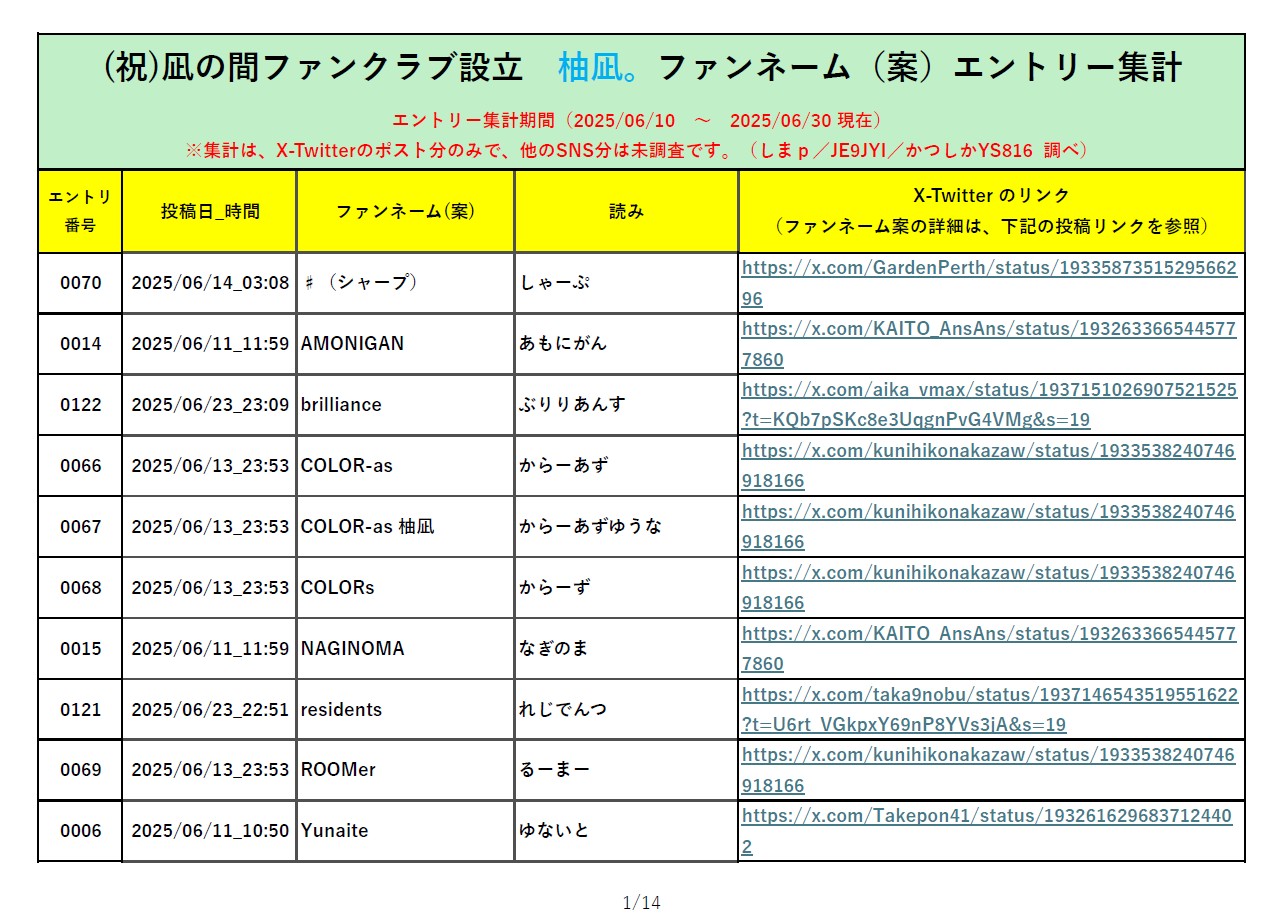This screenshot has height=919, width=1281.
Task: Click the fan name Yunaite
Action: 335,832
